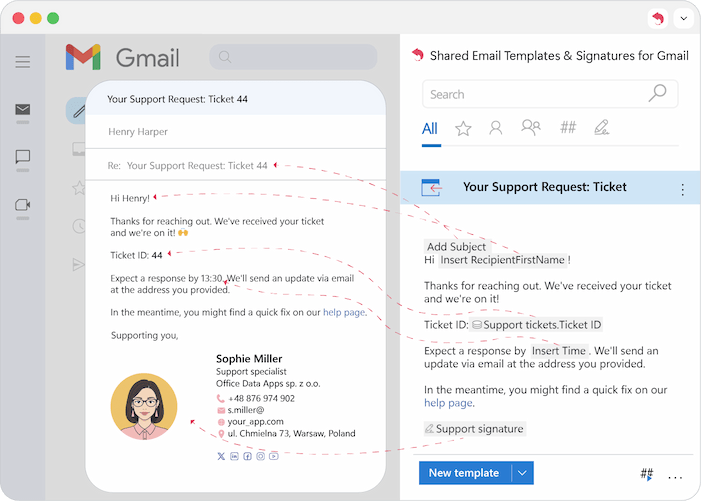Expand the chevron dropdown in title bar
Image resolution: width=701 pixels, height=501 pixels.
pos(684,19)
